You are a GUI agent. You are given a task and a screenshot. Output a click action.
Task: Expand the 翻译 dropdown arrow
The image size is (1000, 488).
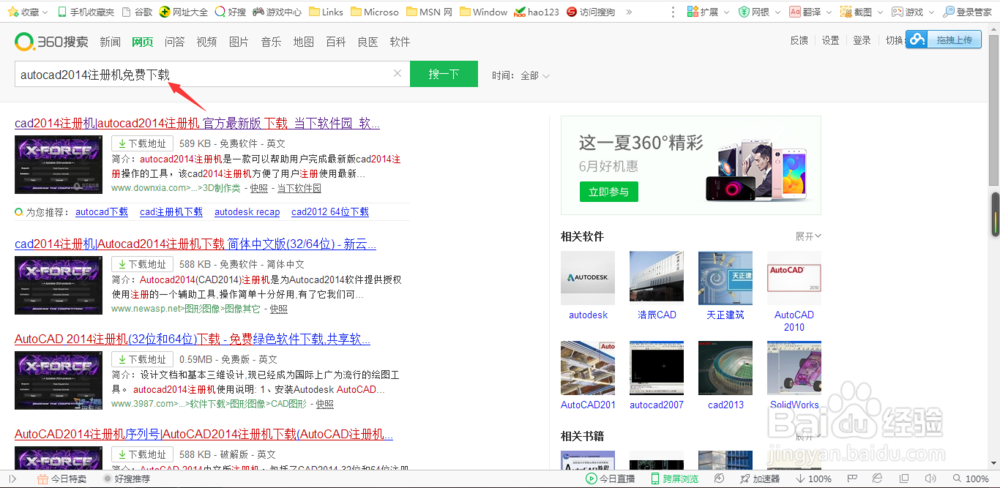(x=828, y=12)
